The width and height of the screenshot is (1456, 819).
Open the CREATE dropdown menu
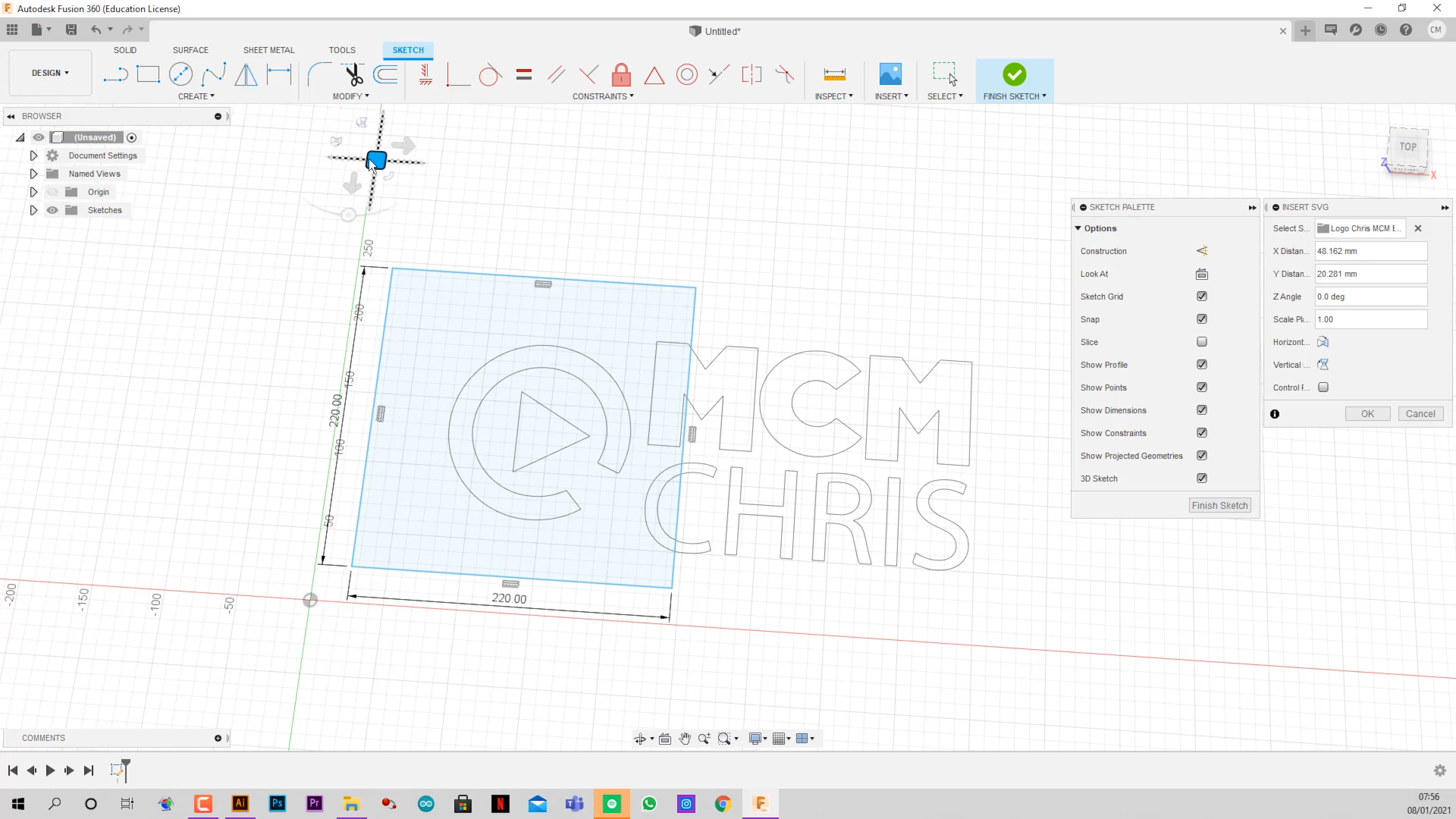tap(196, 96)
